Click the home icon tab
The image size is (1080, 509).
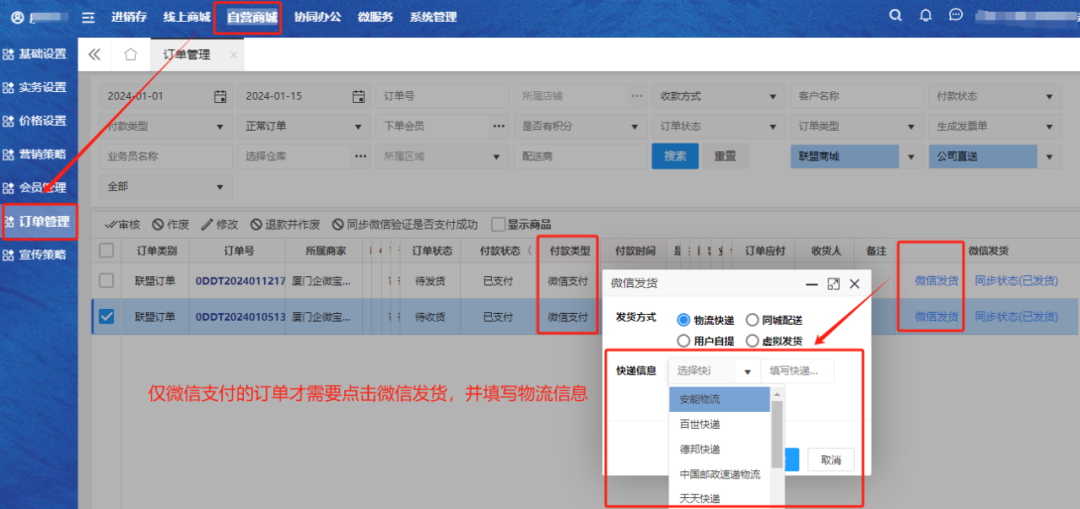pyautogui.click(x=130, y=55)
